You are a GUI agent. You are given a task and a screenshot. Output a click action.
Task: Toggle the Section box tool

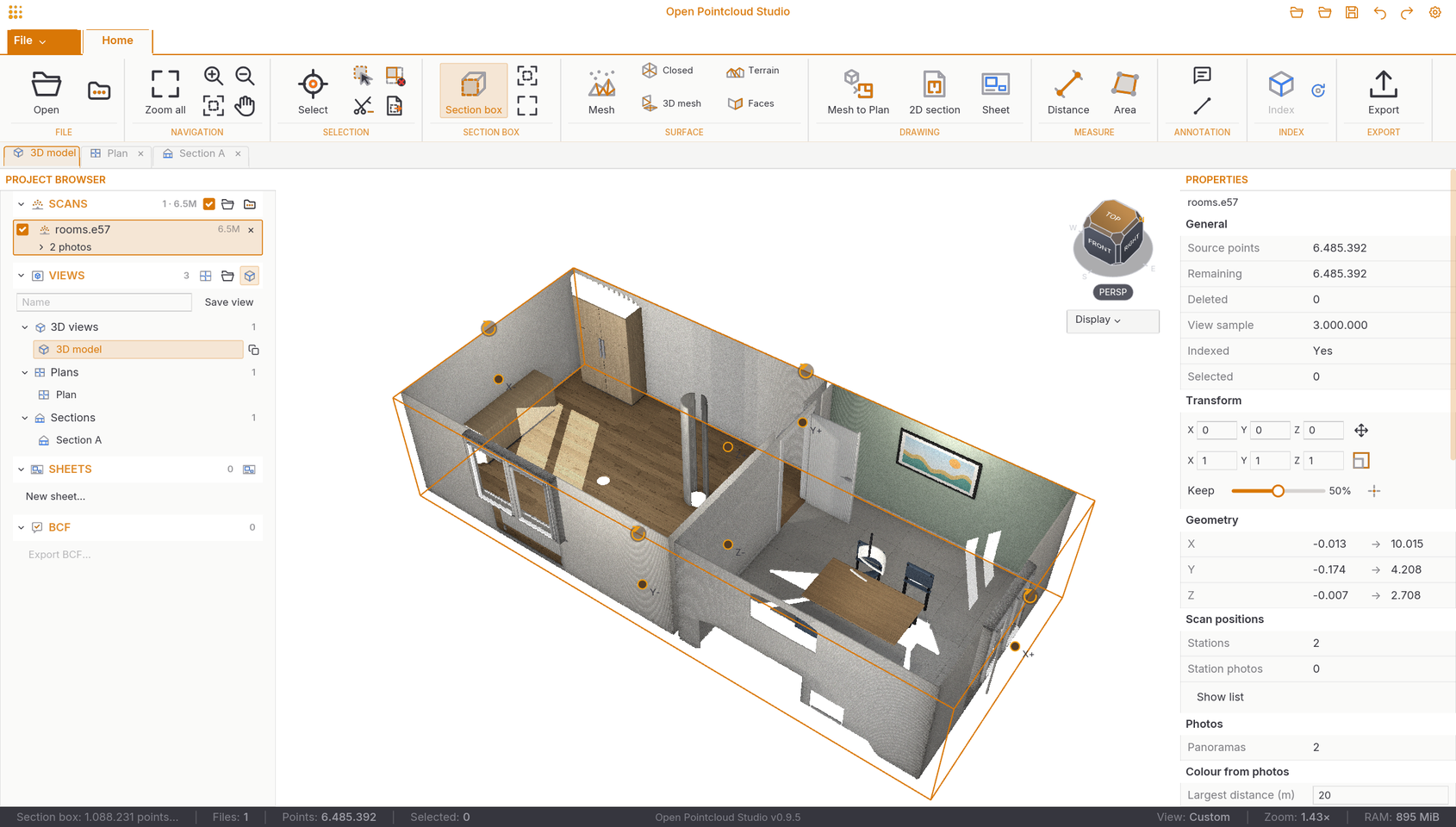tap(474, 91)
